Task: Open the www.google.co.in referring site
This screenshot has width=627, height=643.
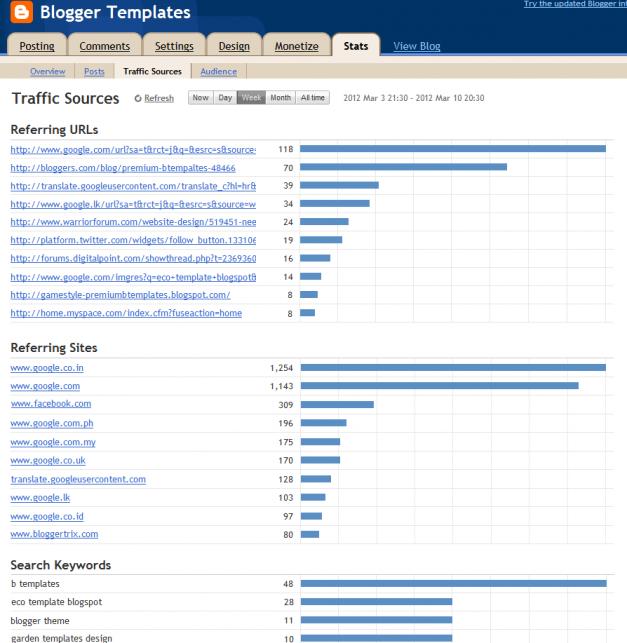Action: tap(47, 368)
